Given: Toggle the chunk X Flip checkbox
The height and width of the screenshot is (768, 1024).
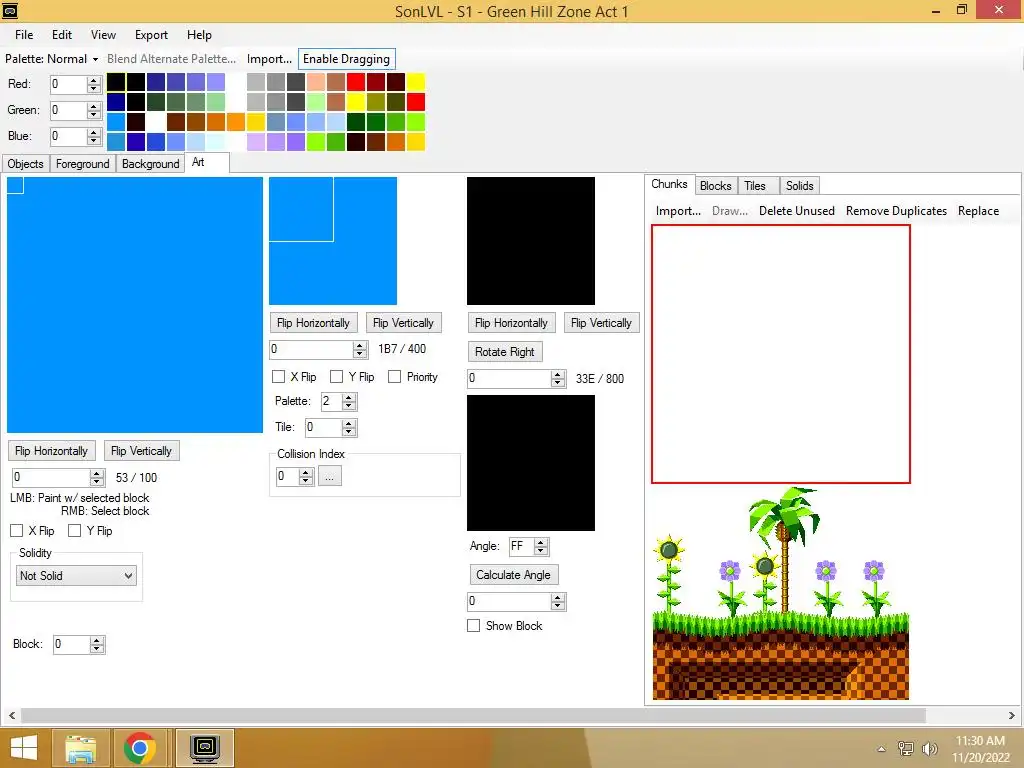Looking at the screenshot, I should click(x=17, y=531).
